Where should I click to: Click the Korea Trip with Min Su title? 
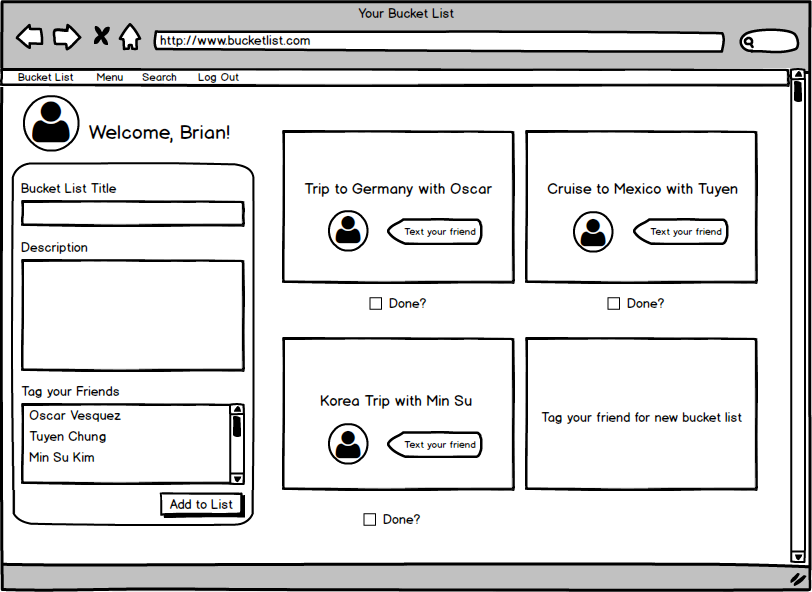pos(396,401)
